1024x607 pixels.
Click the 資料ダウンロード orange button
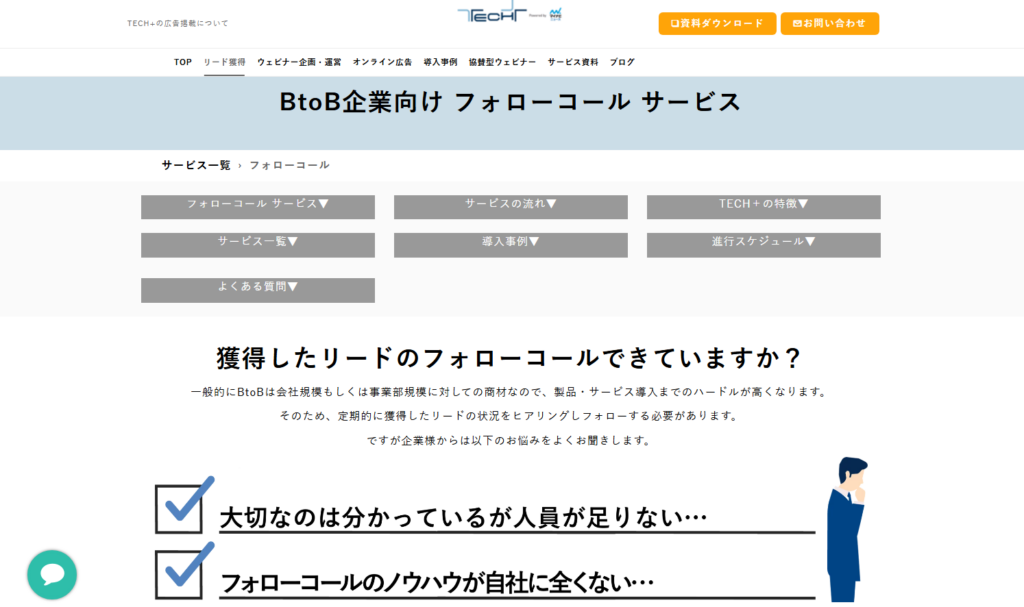716,23
